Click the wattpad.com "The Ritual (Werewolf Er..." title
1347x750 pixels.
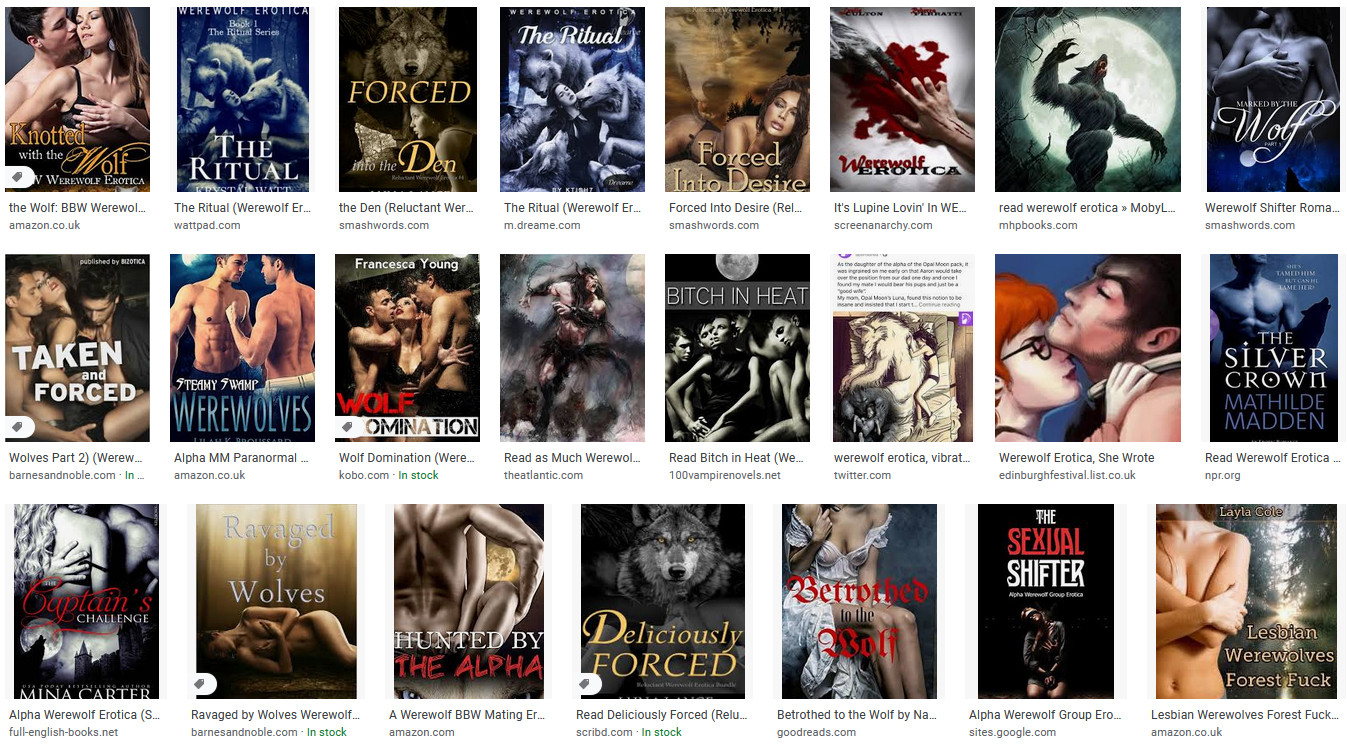coord(242,208)
